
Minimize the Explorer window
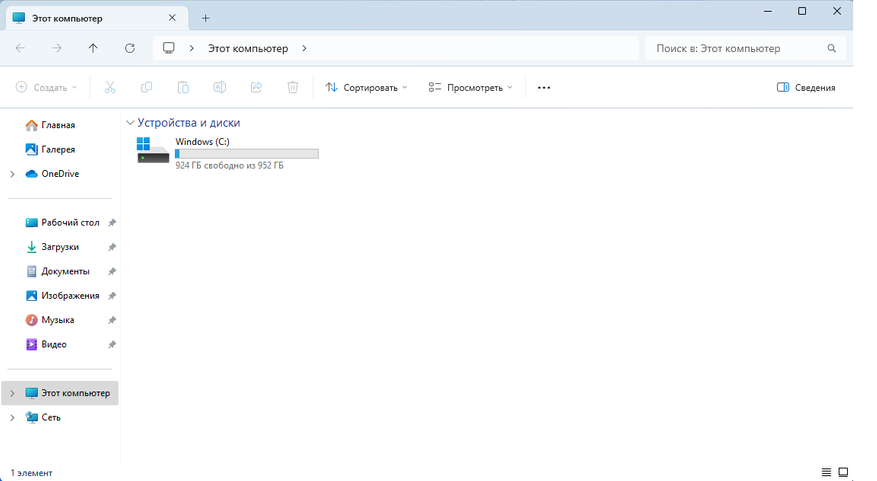click(768, 11)
